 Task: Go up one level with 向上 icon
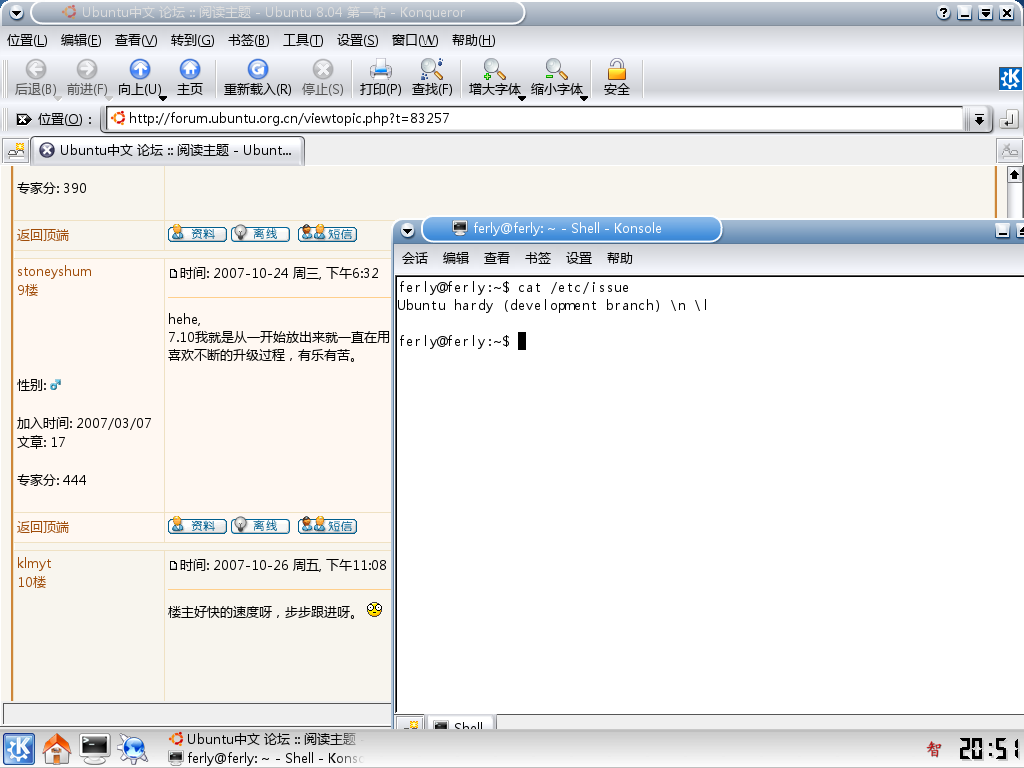click(x=140, y=69)
